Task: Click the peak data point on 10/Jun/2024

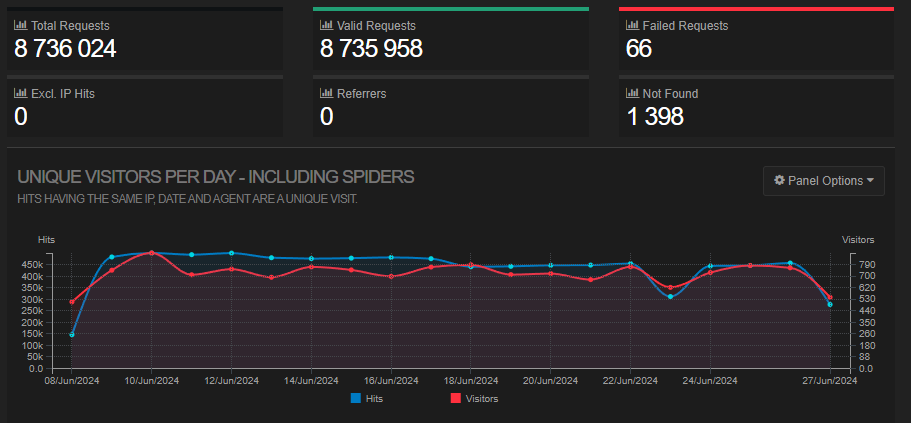Action: [152, 253]
